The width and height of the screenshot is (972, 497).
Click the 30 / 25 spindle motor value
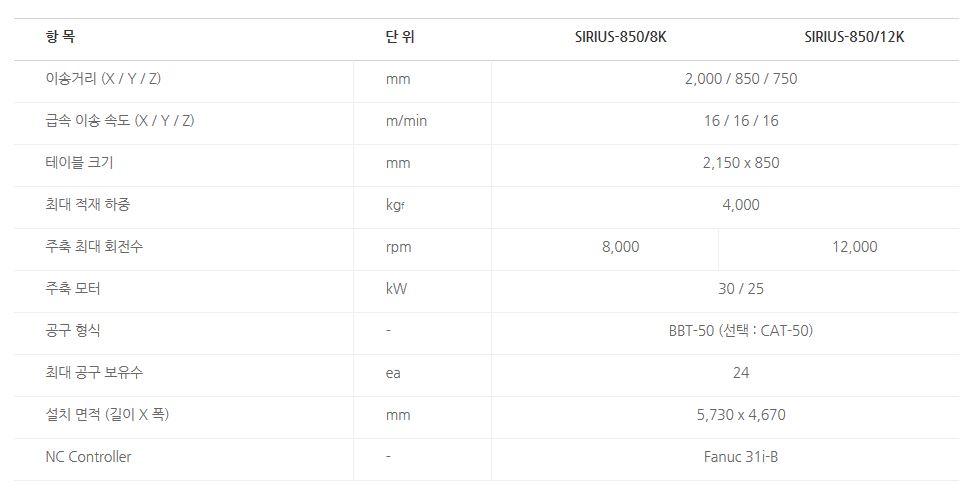(x=740, y=289)
